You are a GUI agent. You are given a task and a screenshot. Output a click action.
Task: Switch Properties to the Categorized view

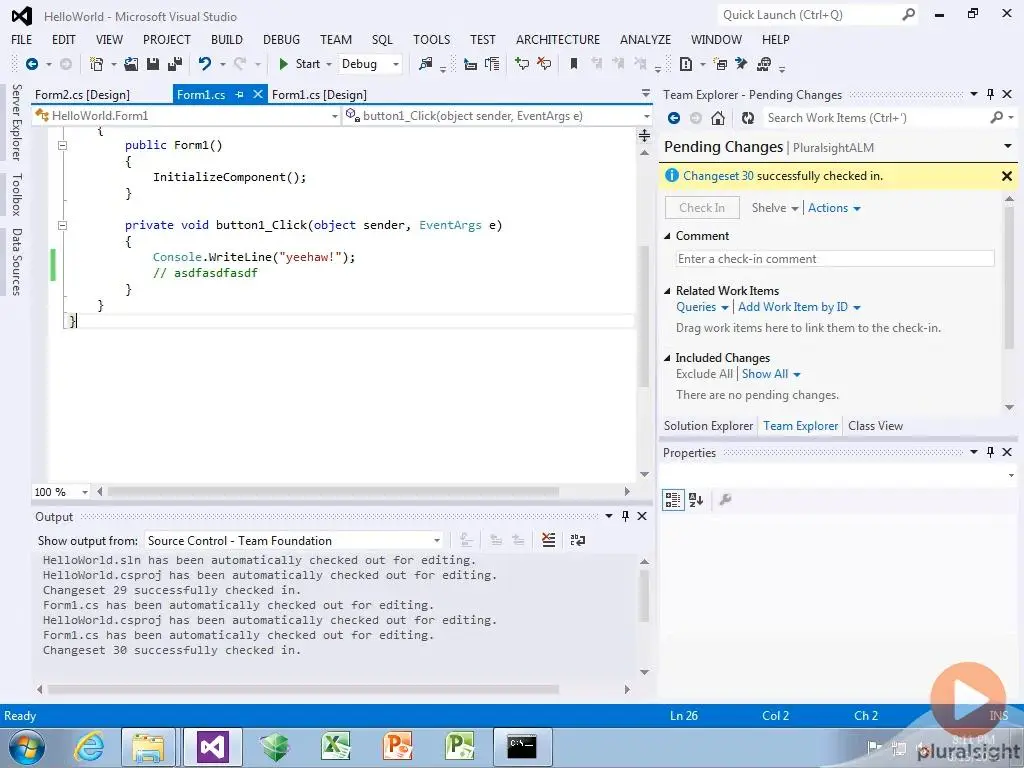[x=673, y=500]
